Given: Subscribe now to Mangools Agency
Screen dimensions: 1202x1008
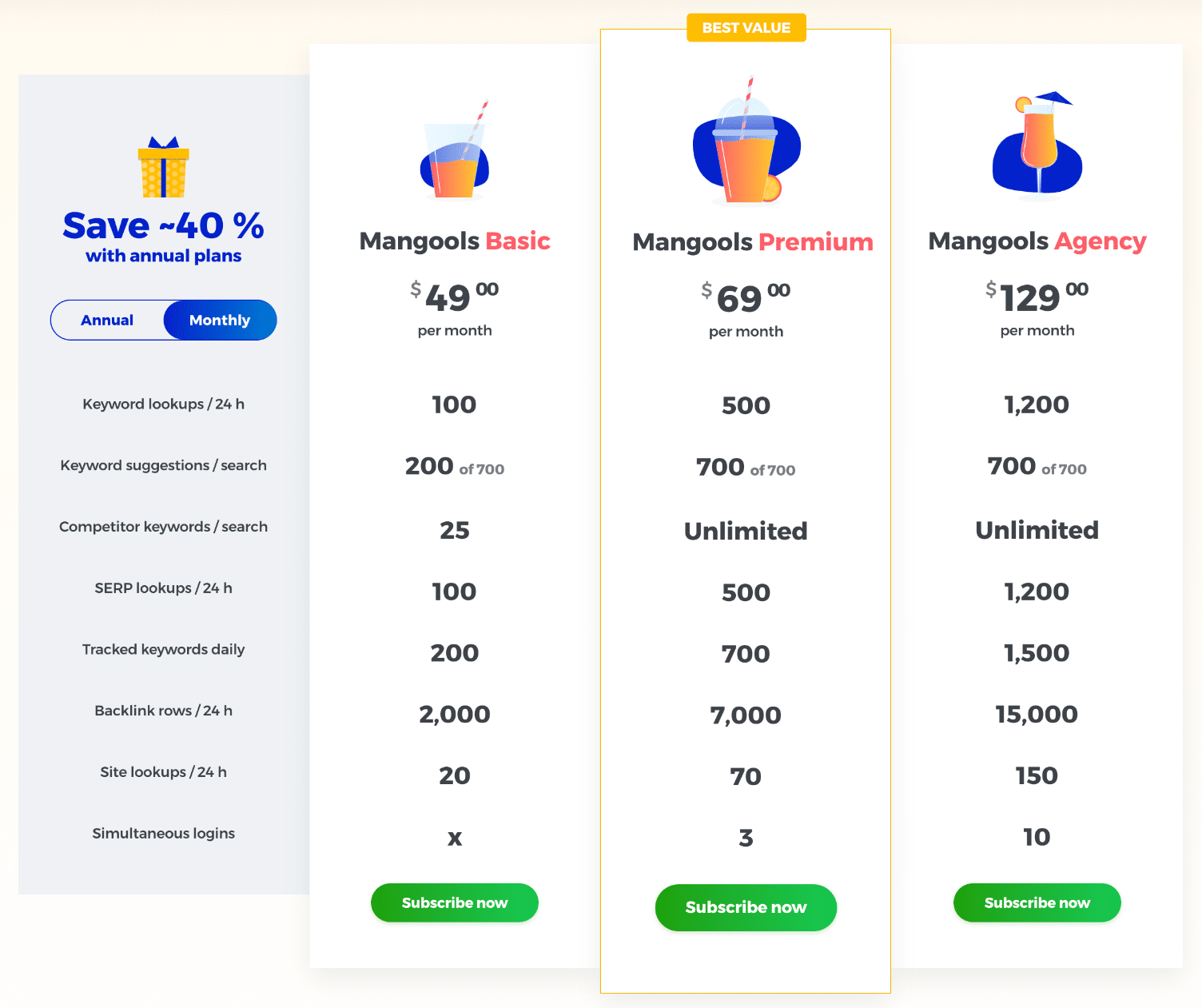Looking at the screenshot, I should click(1037, 902).
